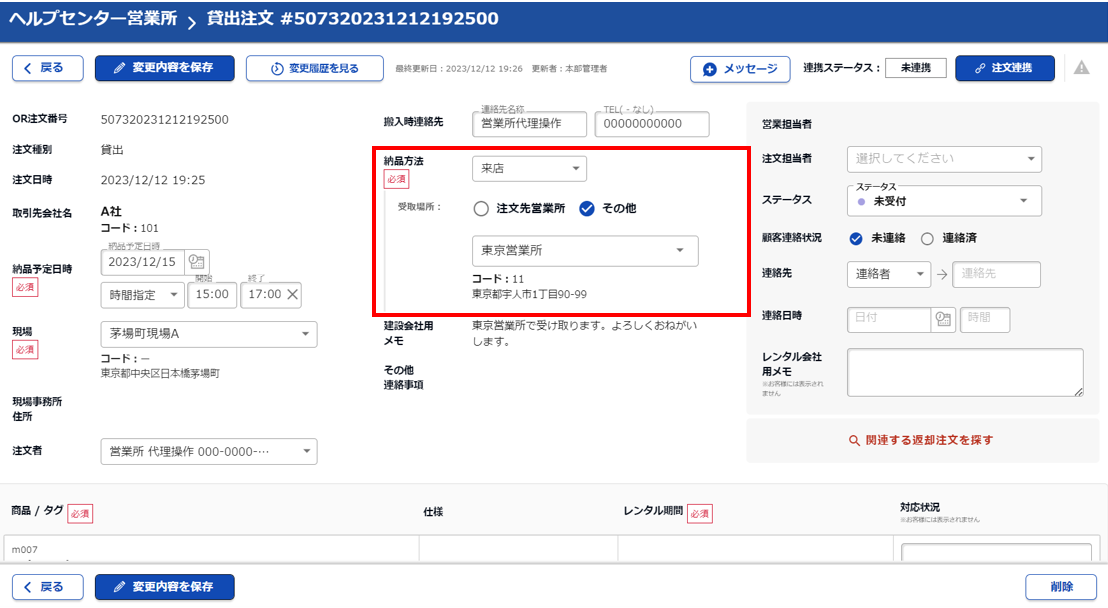1108x608 pixels.
Task: Click the 削除 delete button
Action: point(1060,587)
